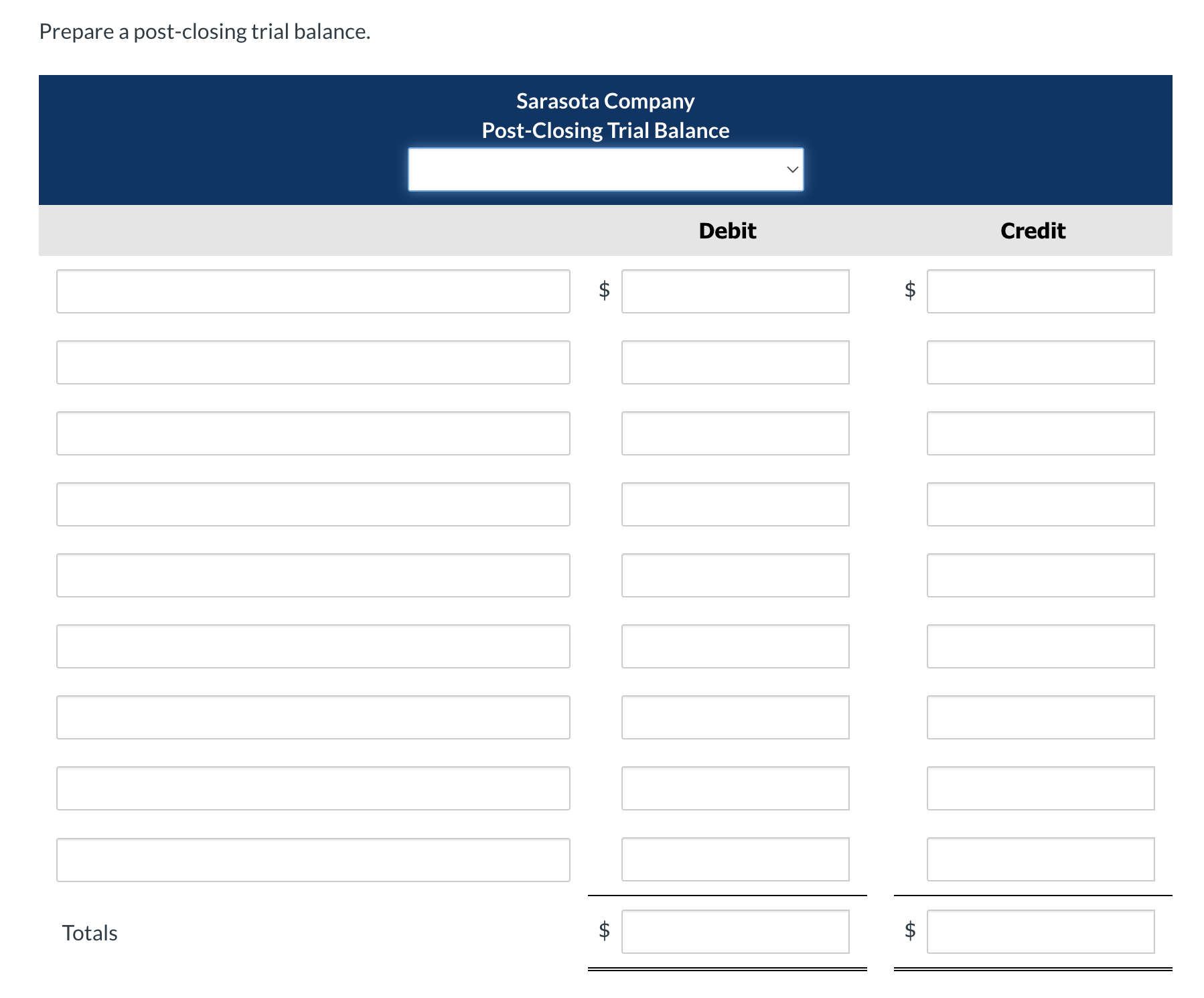Image resolution: width=1204 pixels, height=998 pixels.
Task: Click the Totals Credit amount field
Action: [x=1041, y=932]
